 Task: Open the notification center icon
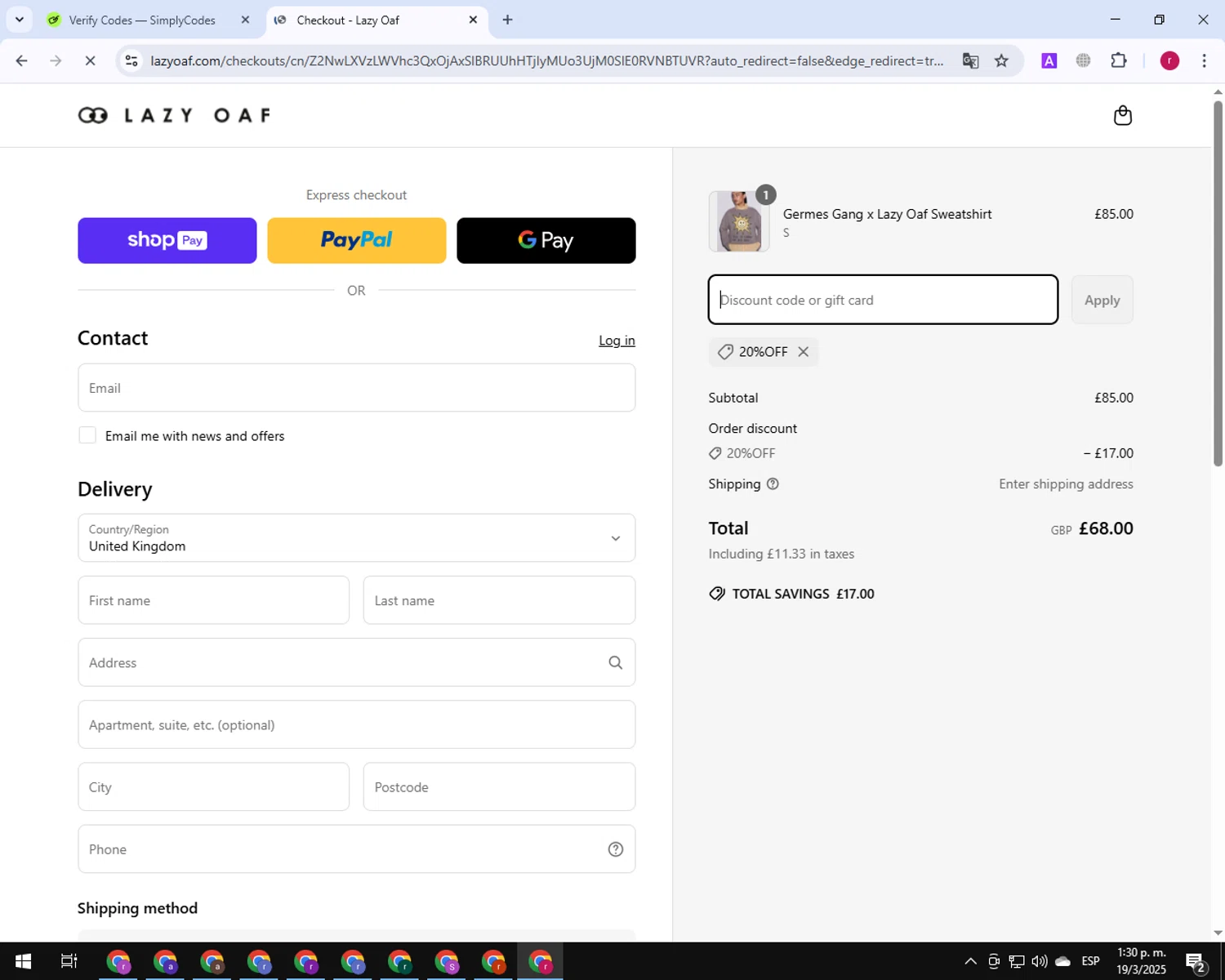coord(1196,962)
